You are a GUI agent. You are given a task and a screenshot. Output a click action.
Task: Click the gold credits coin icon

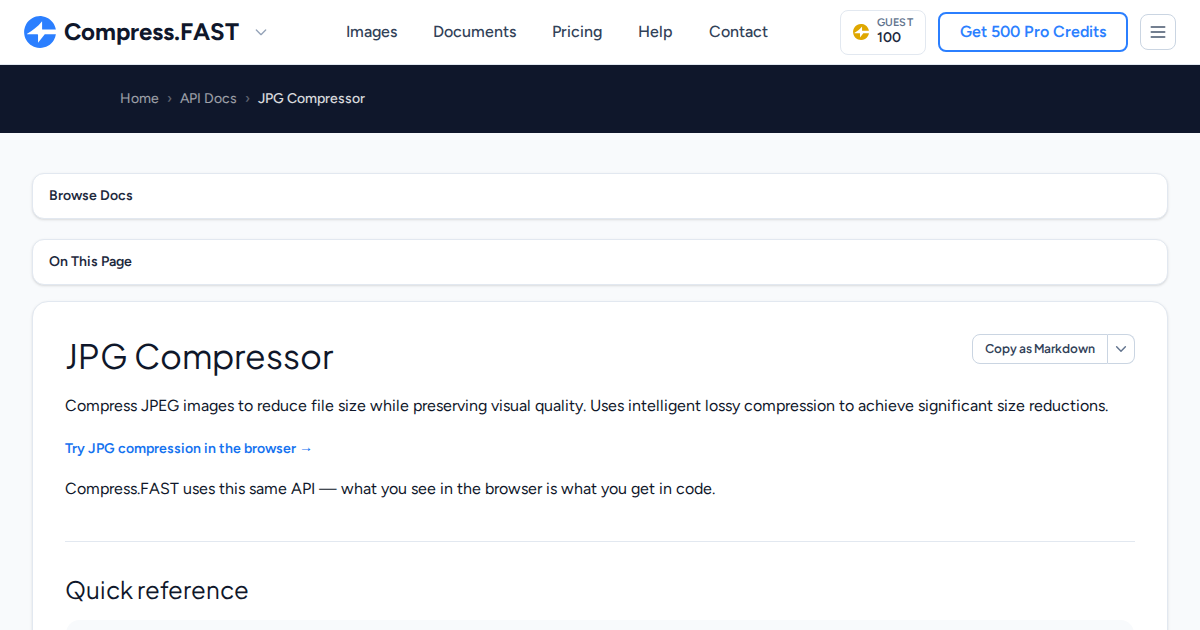(x=860, y=32)
